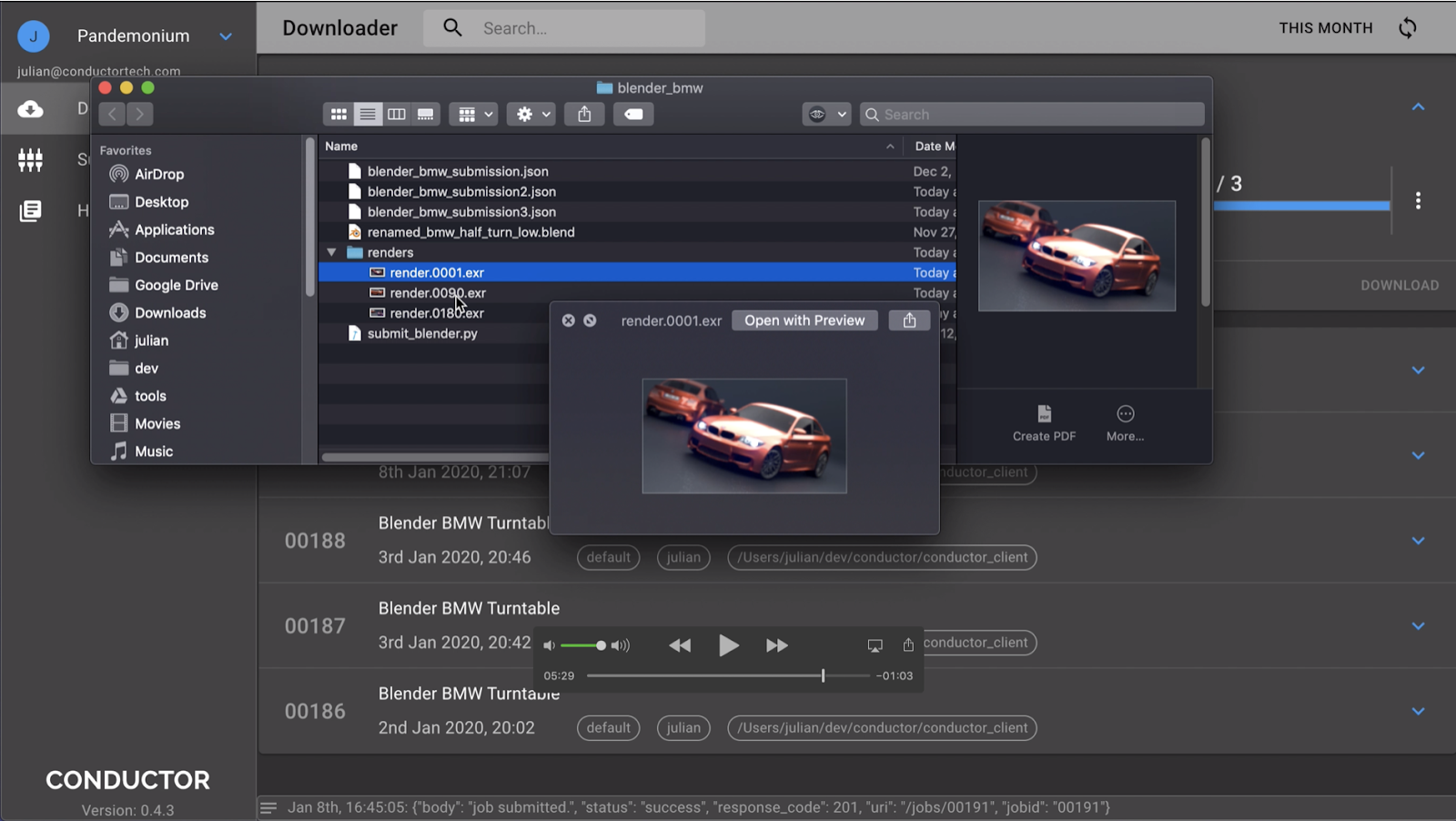Open Finder group-by dropdown
The image size is (1456, 821).
click(x=475, y=114)
